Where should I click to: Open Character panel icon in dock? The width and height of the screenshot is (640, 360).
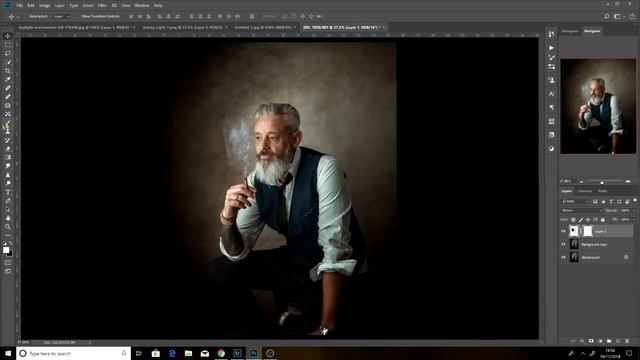click(551, 94)
